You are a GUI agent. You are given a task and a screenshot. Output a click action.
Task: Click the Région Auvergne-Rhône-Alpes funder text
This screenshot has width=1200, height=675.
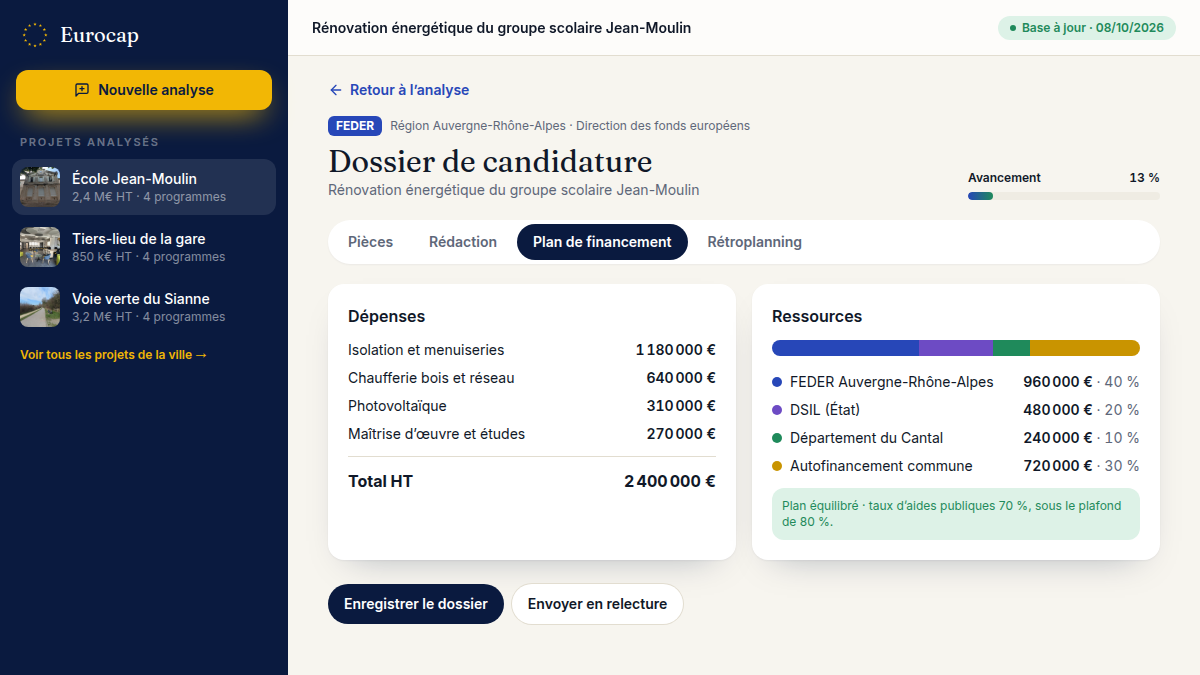570,126
